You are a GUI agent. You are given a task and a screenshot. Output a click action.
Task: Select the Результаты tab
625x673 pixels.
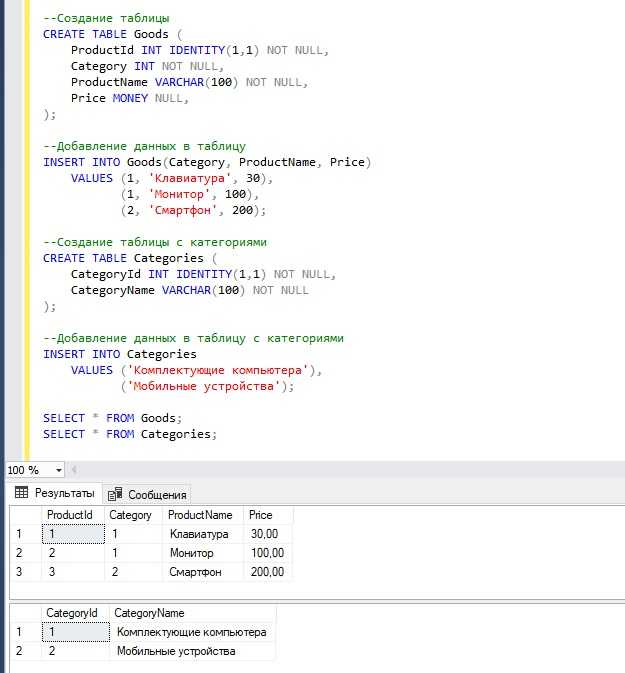(x=54, y=493)
